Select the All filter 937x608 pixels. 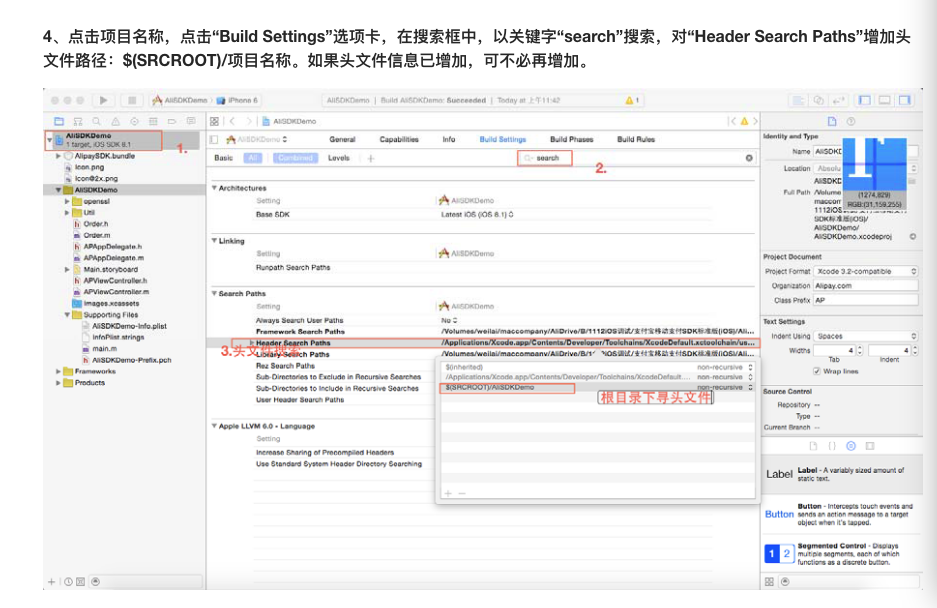[253, 158]
